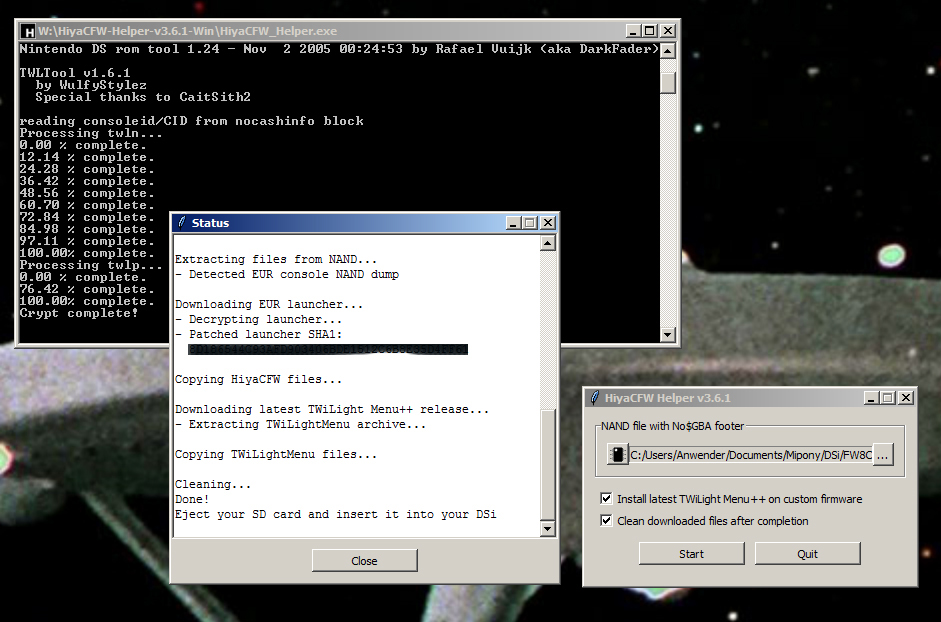Click 'by WulfyStylez' line in console

tap(91, 85)
